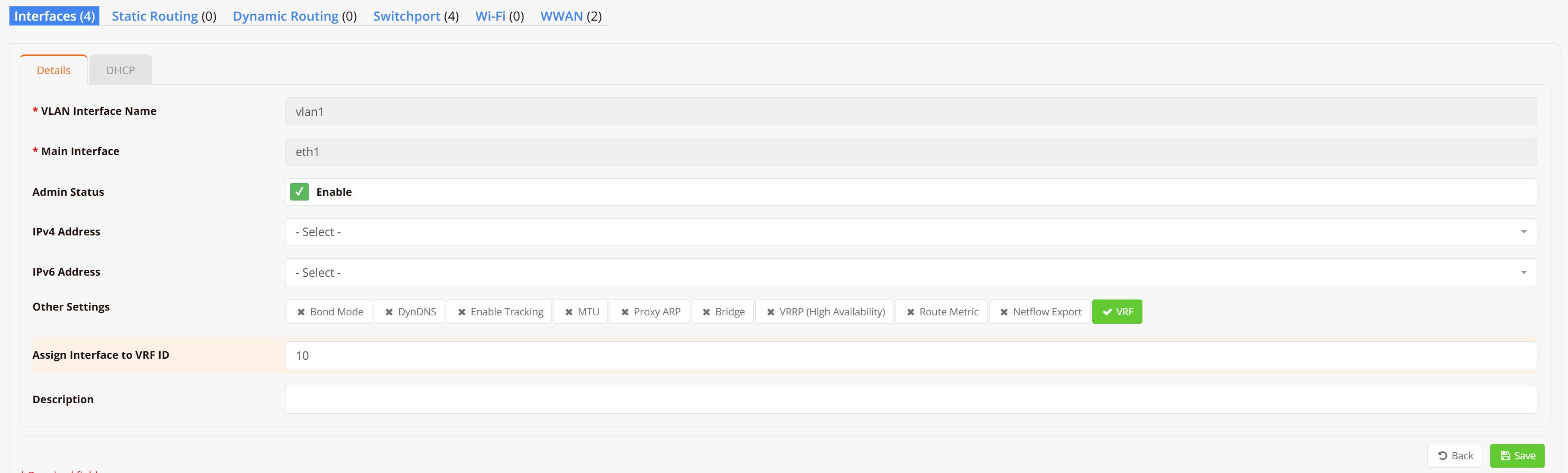This screenshot has height=473, width=1568.
Task: Toggle the Route Metric setting
Action: coord(942,312)
